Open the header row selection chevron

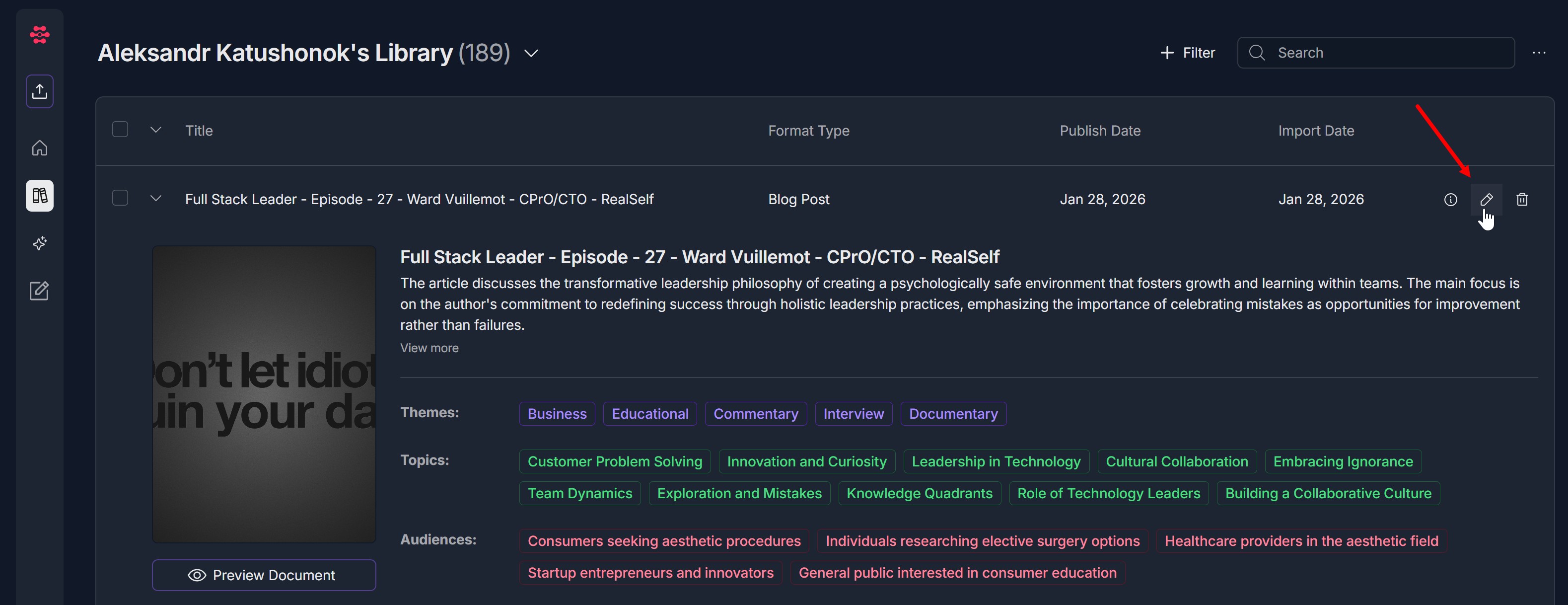pos(156,130)
